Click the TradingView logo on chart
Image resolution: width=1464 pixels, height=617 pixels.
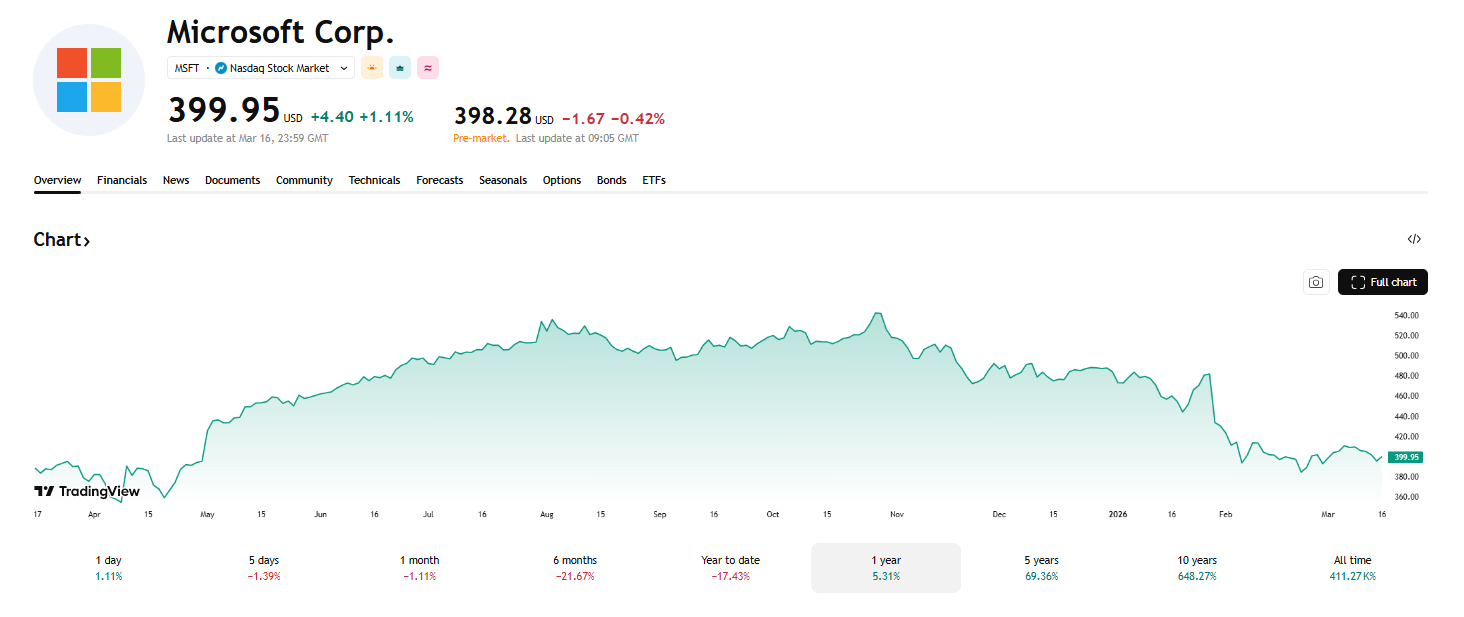(x=87, y=491)
